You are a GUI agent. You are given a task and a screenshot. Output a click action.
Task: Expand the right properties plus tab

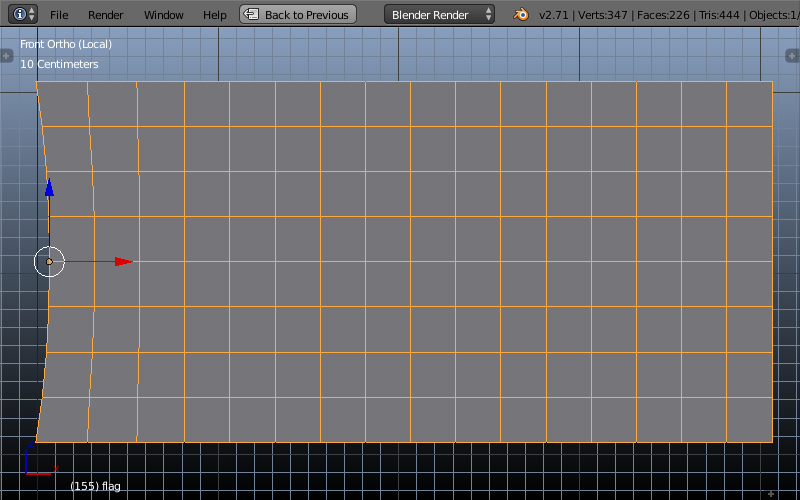point(793,56)
